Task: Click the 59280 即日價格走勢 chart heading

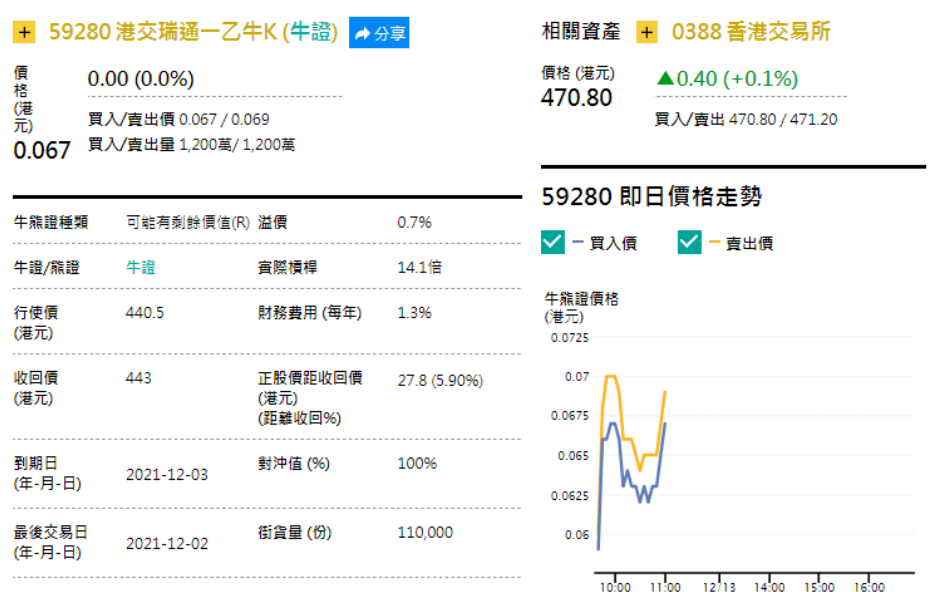Action: [651, 197]
